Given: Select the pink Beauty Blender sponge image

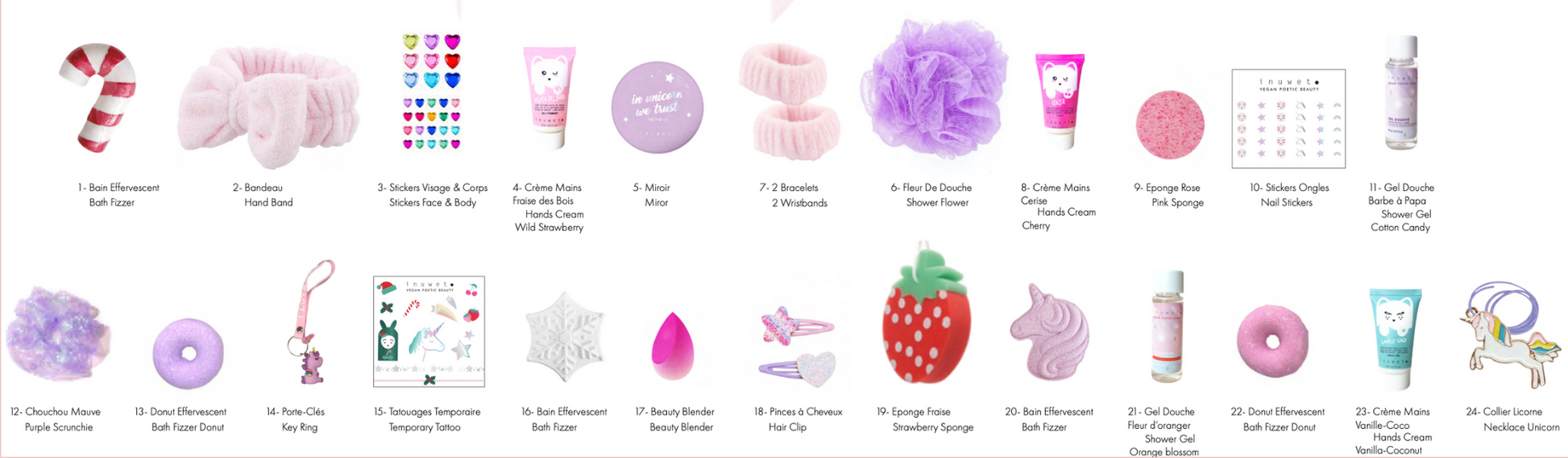Looking at the screenshot, I should coord(674,347).
